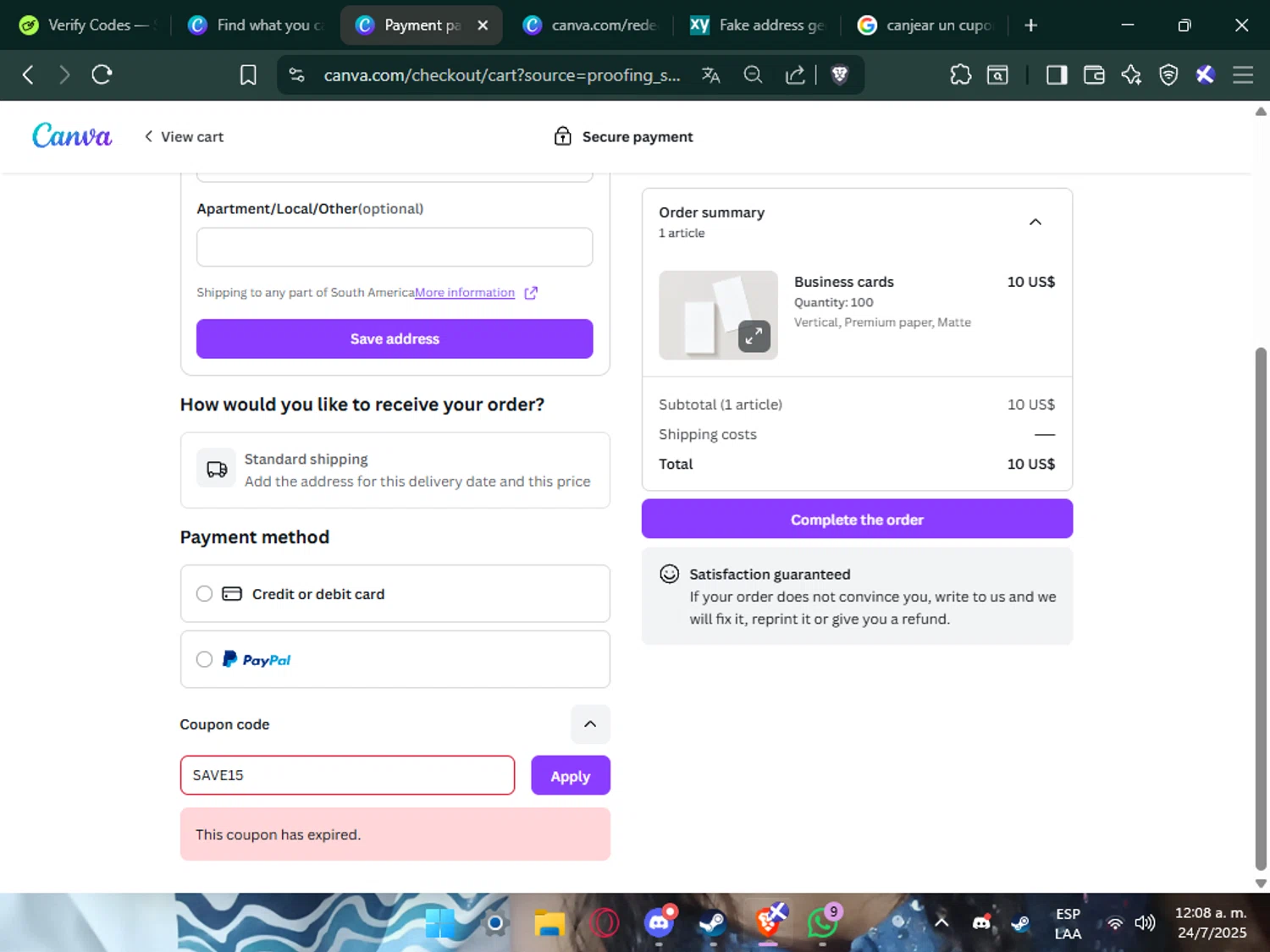Open a new browser tab
The image size is (1270, 952).
tap(1030, 25)
